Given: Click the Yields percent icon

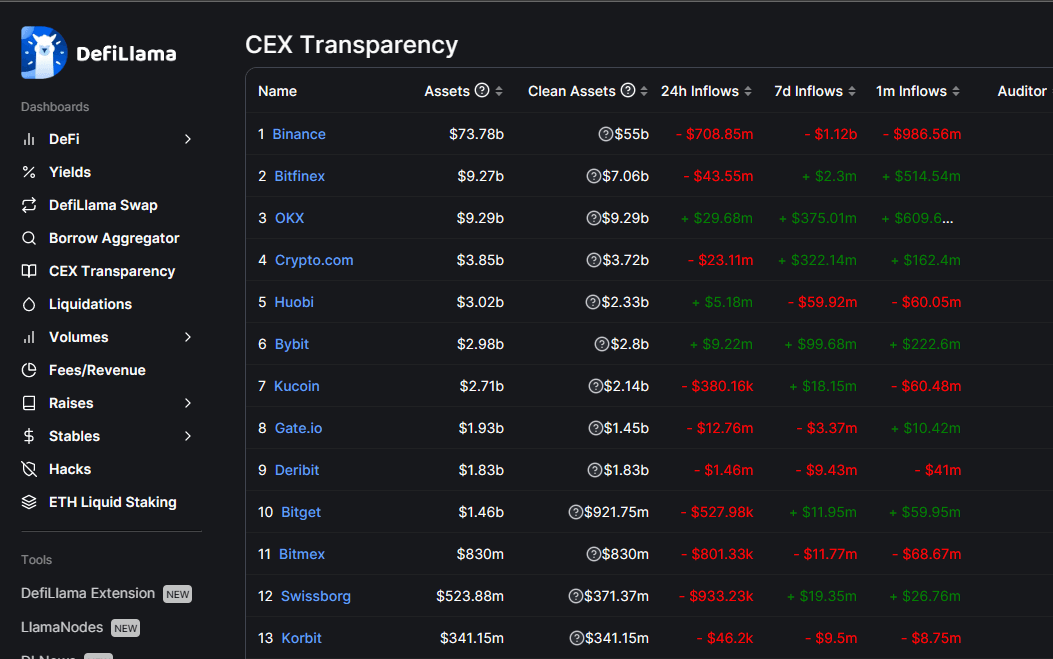Looking at the screenshot, I should pyautogui.click(x=29, y=172).
